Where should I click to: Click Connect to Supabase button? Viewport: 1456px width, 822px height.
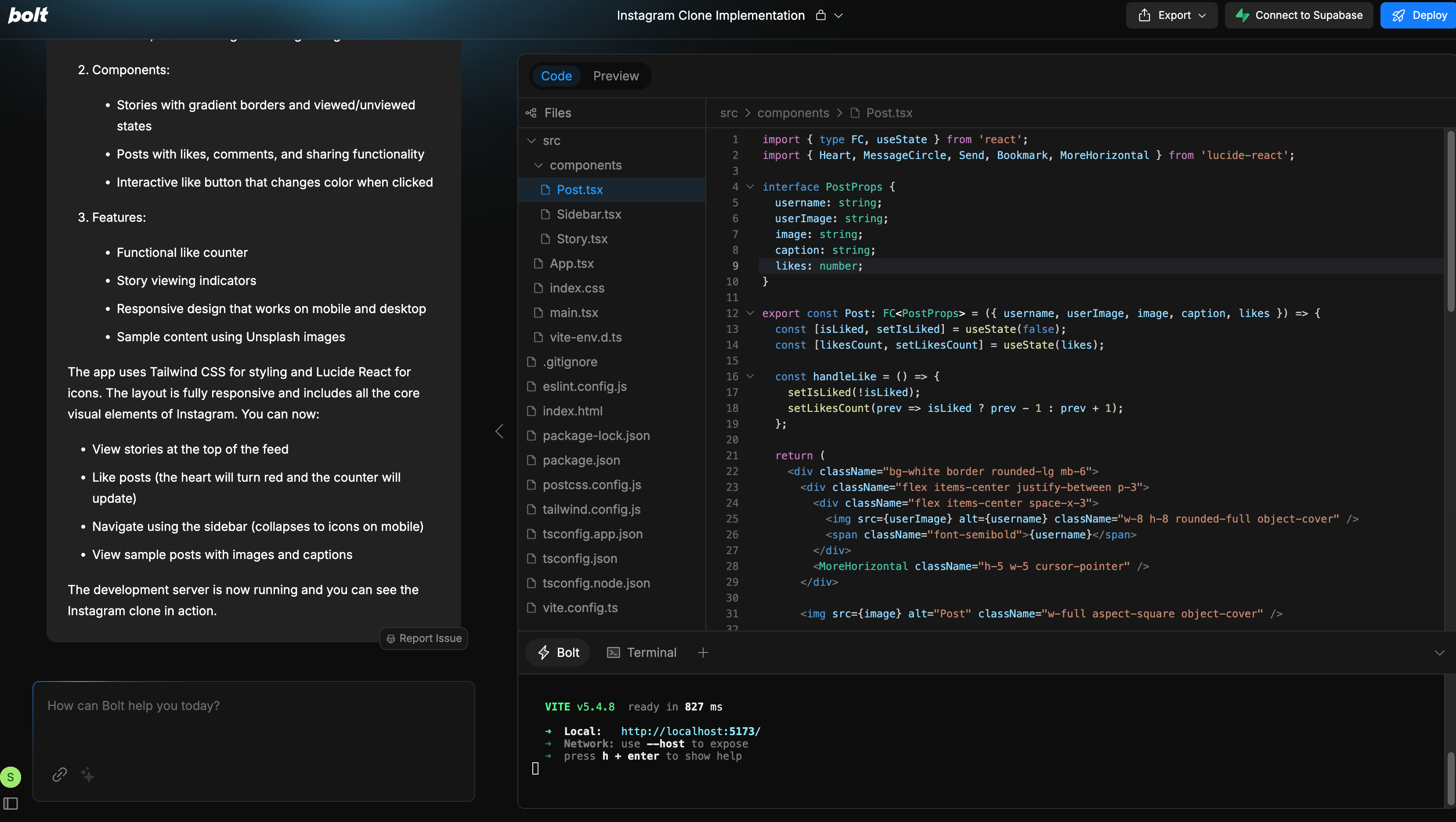pyautogui.click(x=1299, y=15)
